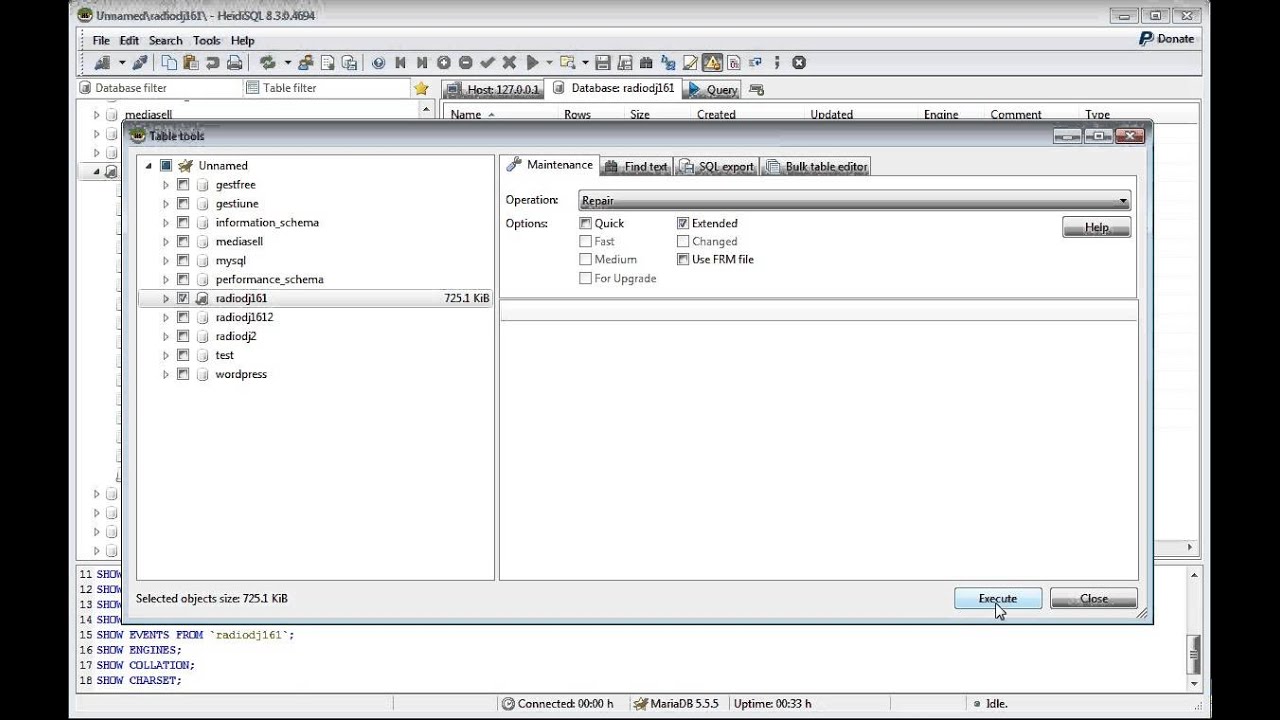Click the Save icon in toolbar
Screen dimensions: 1280x720
click(x=603, y=63)
